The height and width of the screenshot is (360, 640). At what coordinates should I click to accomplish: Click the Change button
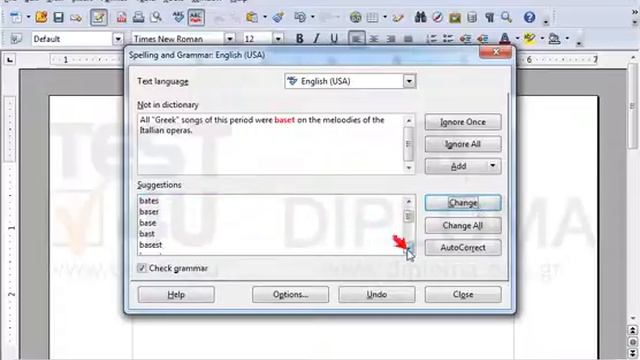tap(463, 203)
